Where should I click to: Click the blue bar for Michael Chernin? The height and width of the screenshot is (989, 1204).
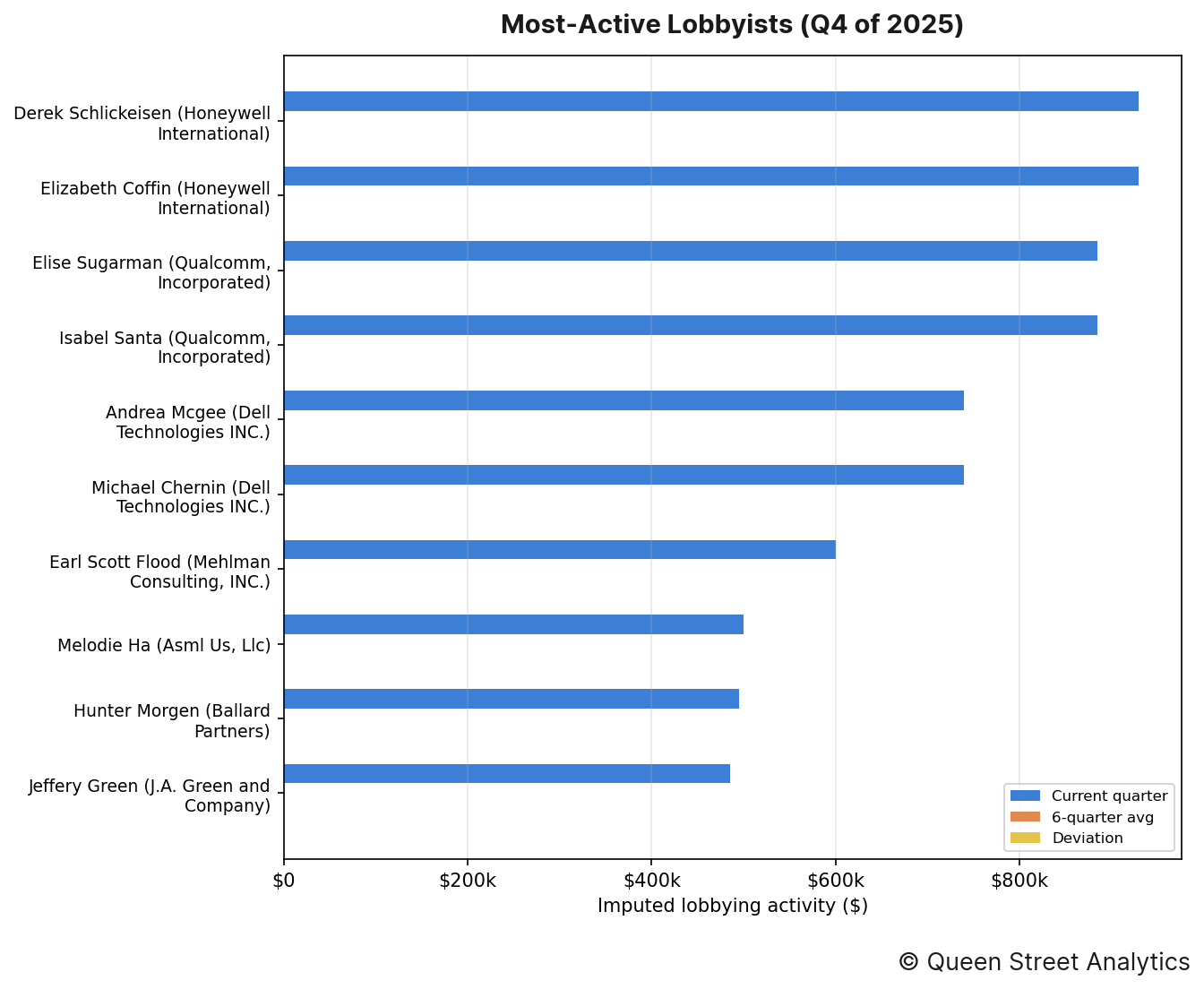(x=623, y=475)
